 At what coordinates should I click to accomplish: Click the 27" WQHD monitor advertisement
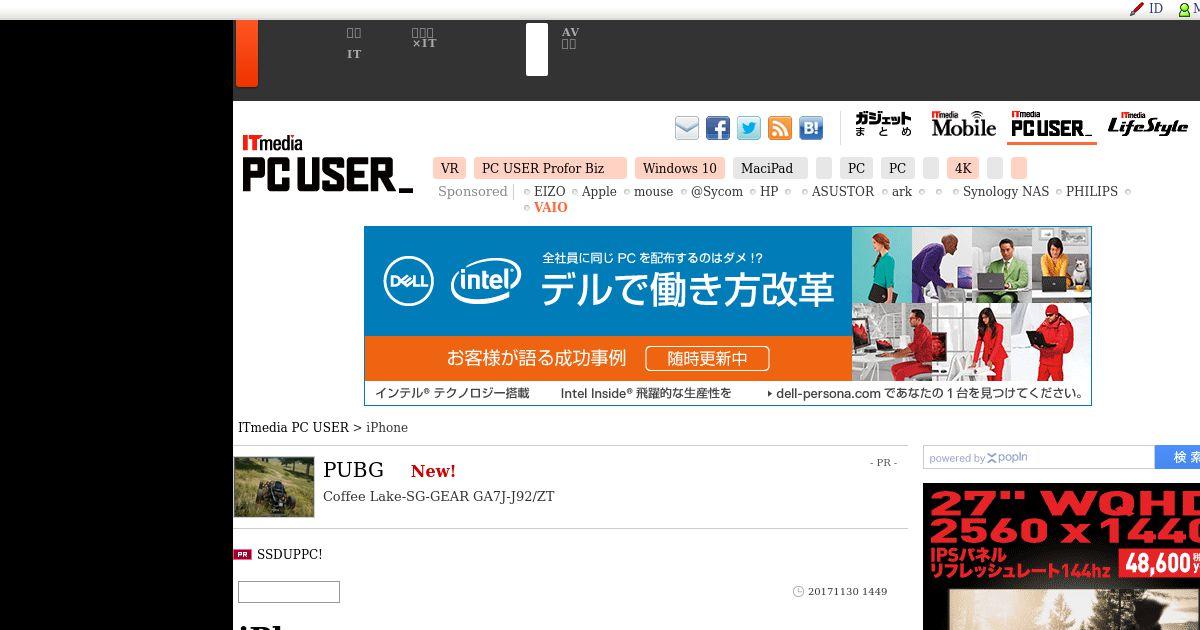[1061, 557]
